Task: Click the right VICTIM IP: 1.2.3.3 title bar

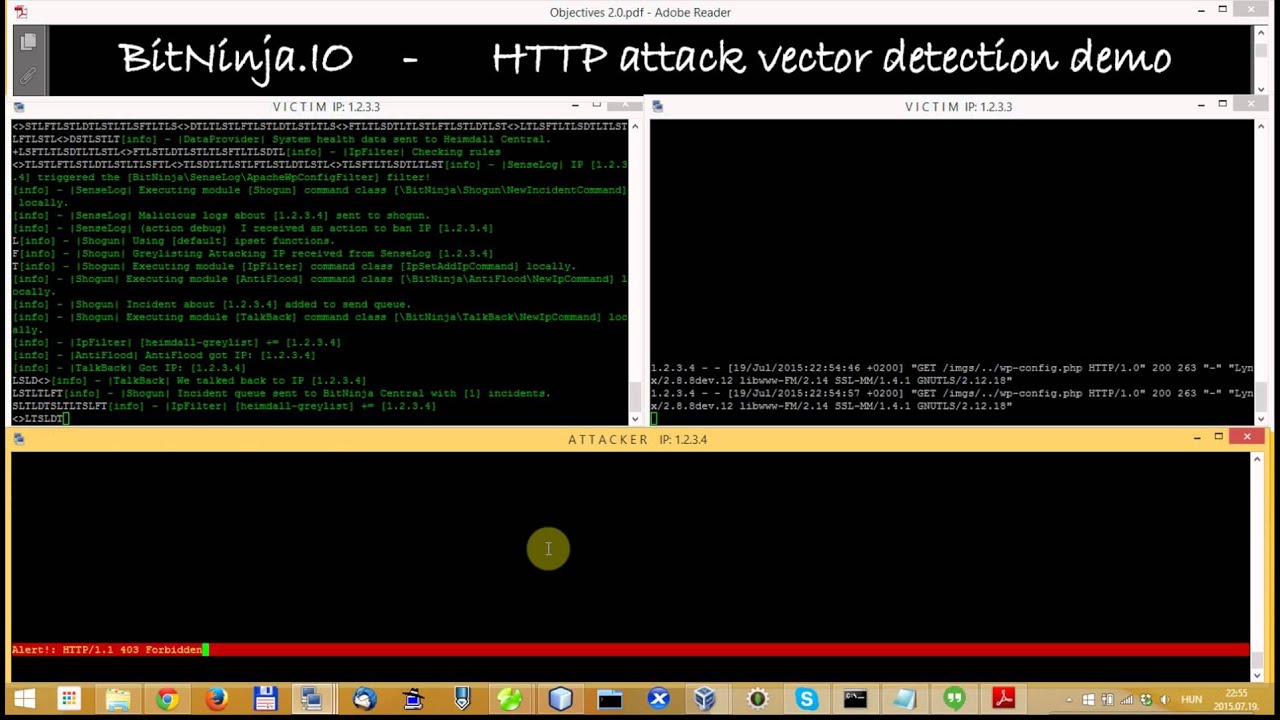Action: coord(958,107)
